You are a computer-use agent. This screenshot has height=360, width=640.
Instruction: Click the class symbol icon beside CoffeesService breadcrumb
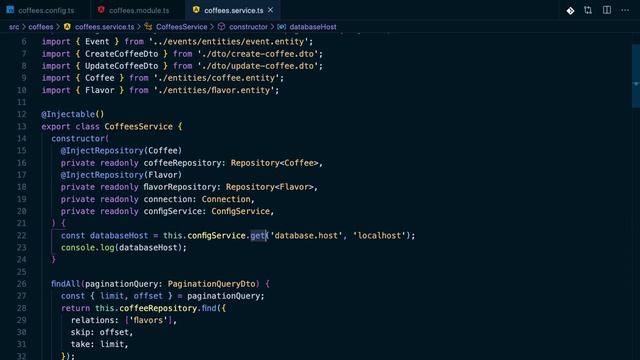coord(148,27)
